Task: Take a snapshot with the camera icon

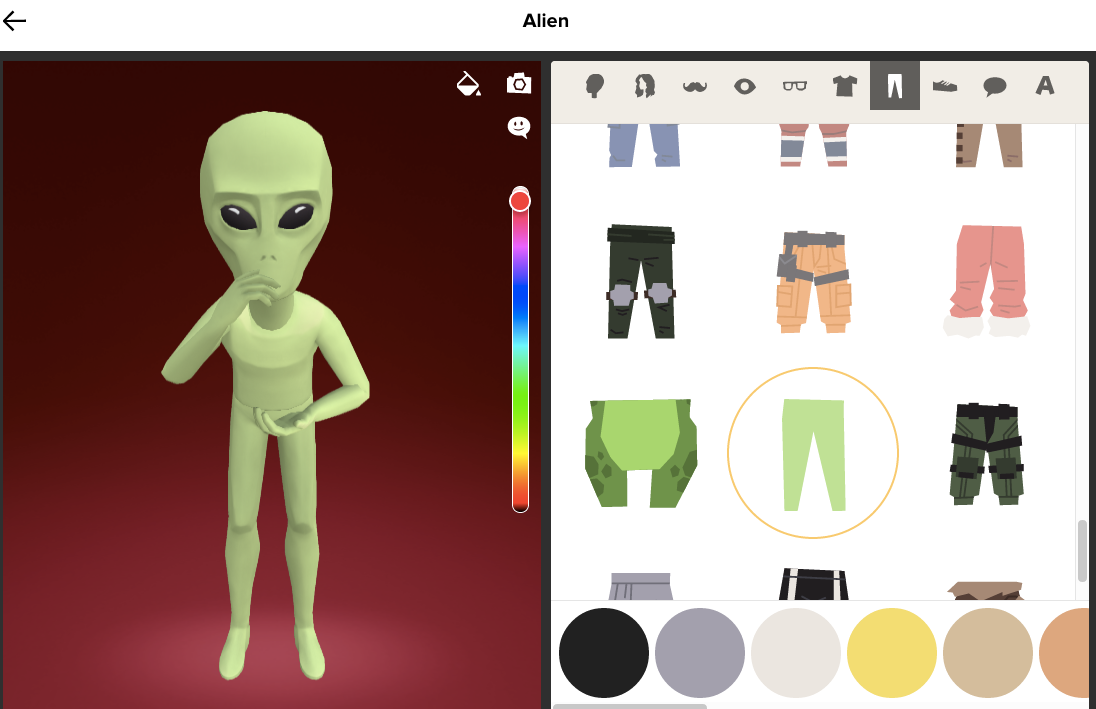Action: pos(519,83)
